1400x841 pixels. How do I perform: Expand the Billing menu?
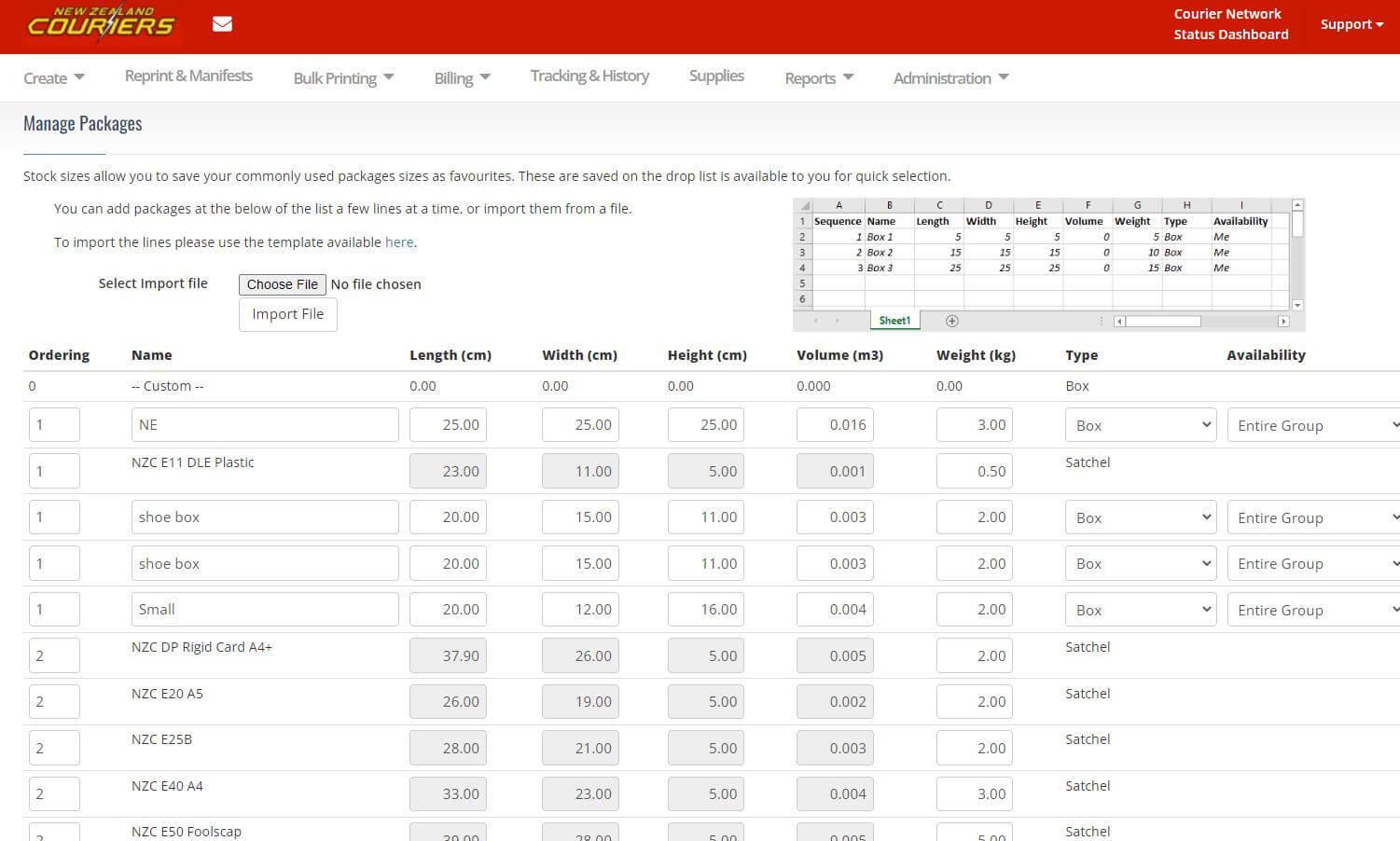pos(462,78)
